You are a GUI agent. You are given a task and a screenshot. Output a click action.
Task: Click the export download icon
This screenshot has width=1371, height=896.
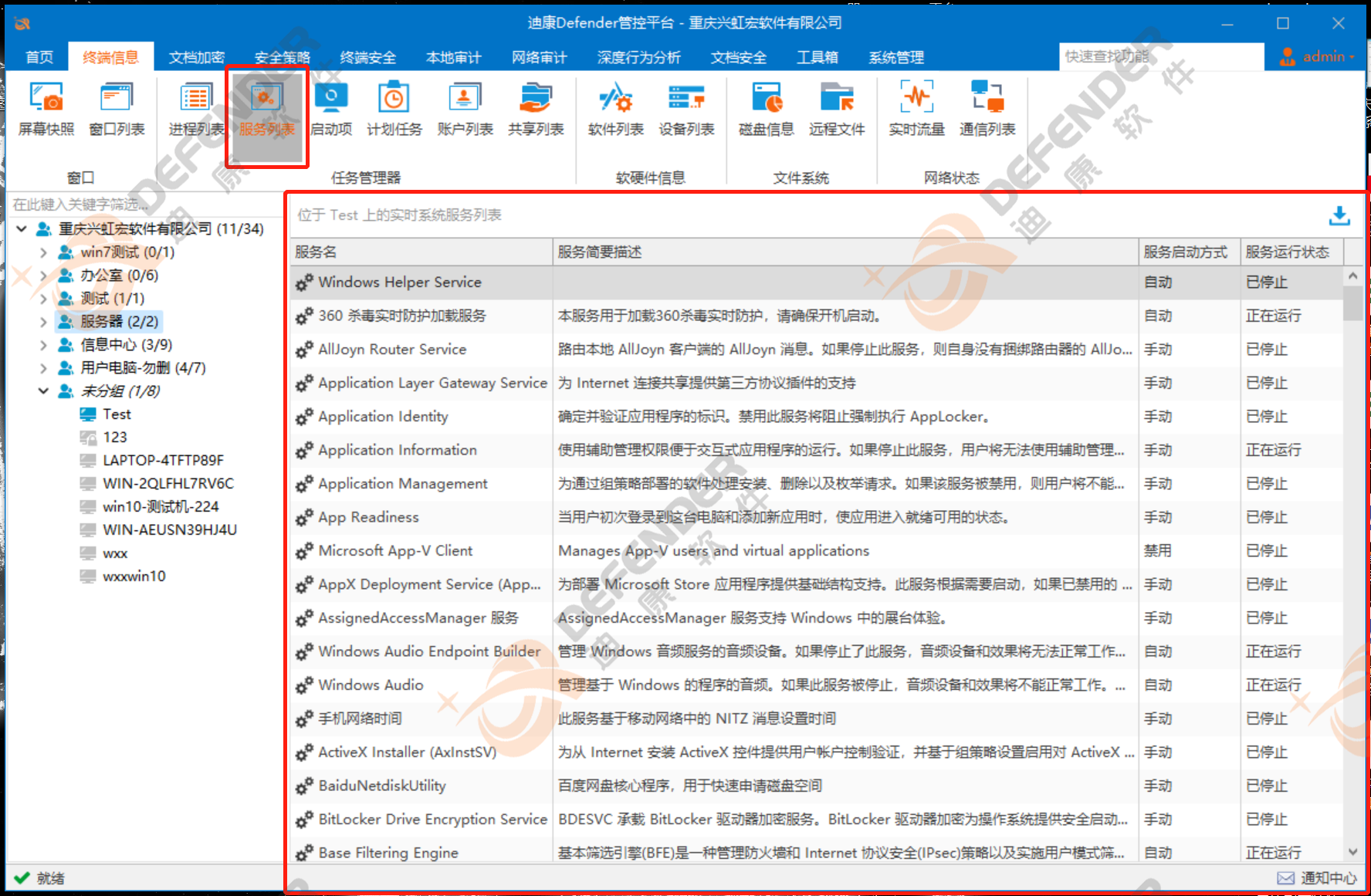tap(1339, 215)
